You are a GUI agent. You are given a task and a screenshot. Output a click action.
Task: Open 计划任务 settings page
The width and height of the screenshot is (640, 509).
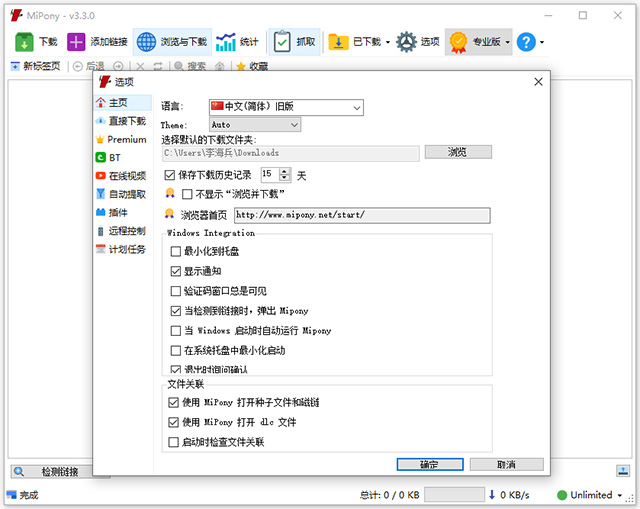tap(123, 249)
